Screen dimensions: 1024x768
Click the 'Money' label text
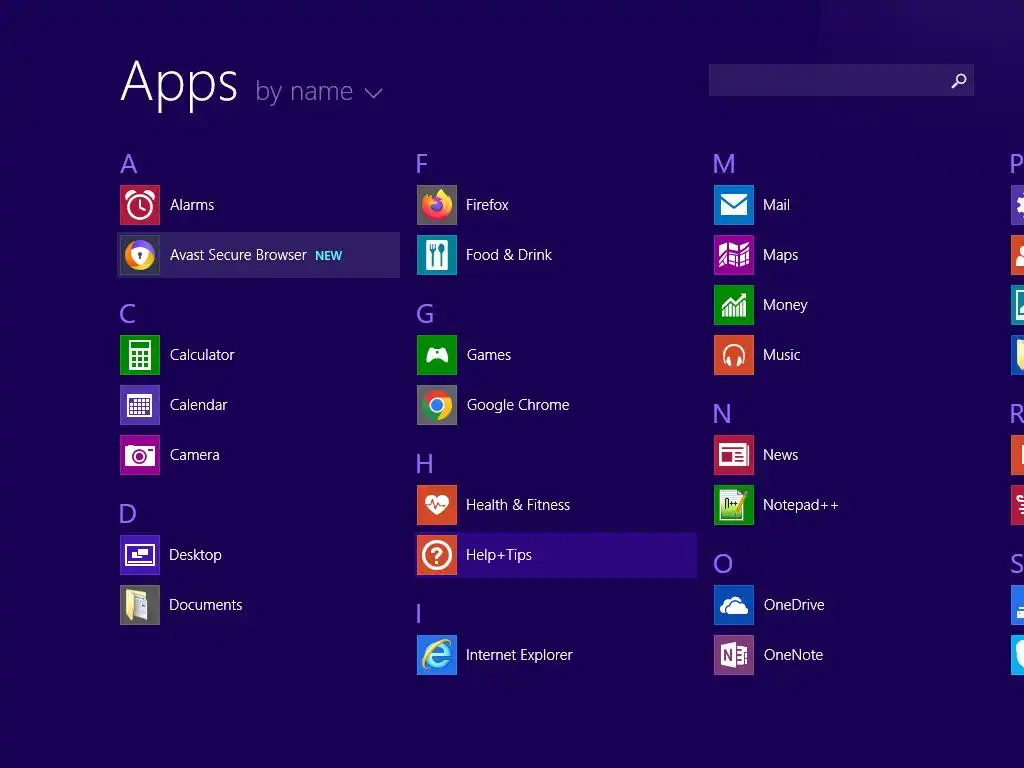[785, 305]
